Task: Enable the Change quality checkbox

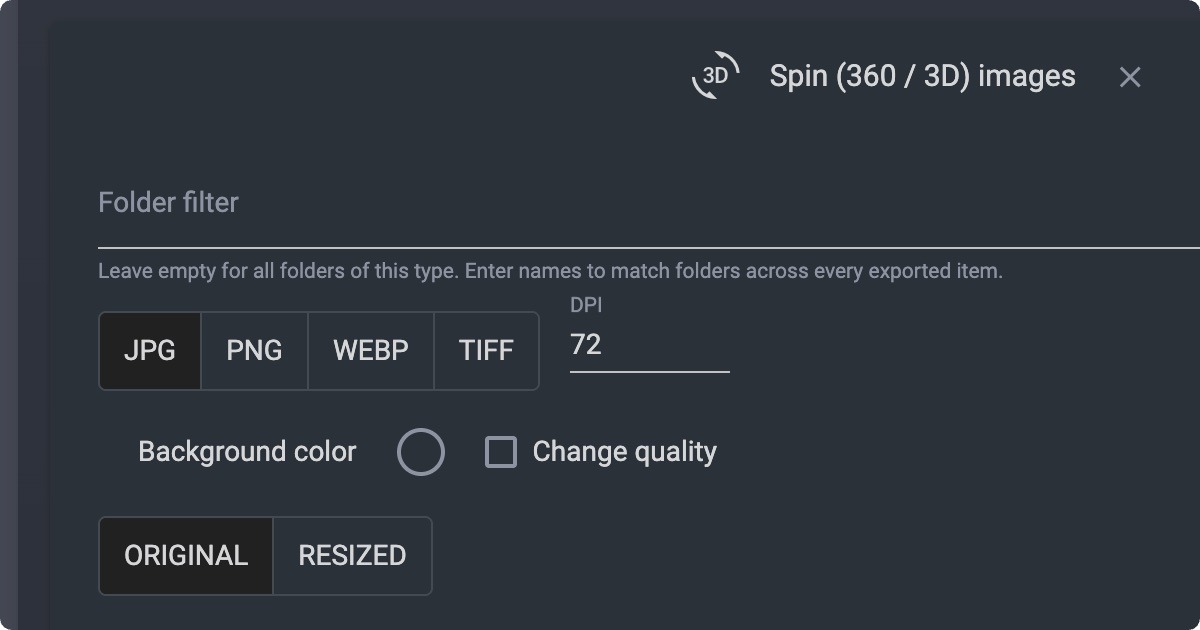Action: point(501,452)
